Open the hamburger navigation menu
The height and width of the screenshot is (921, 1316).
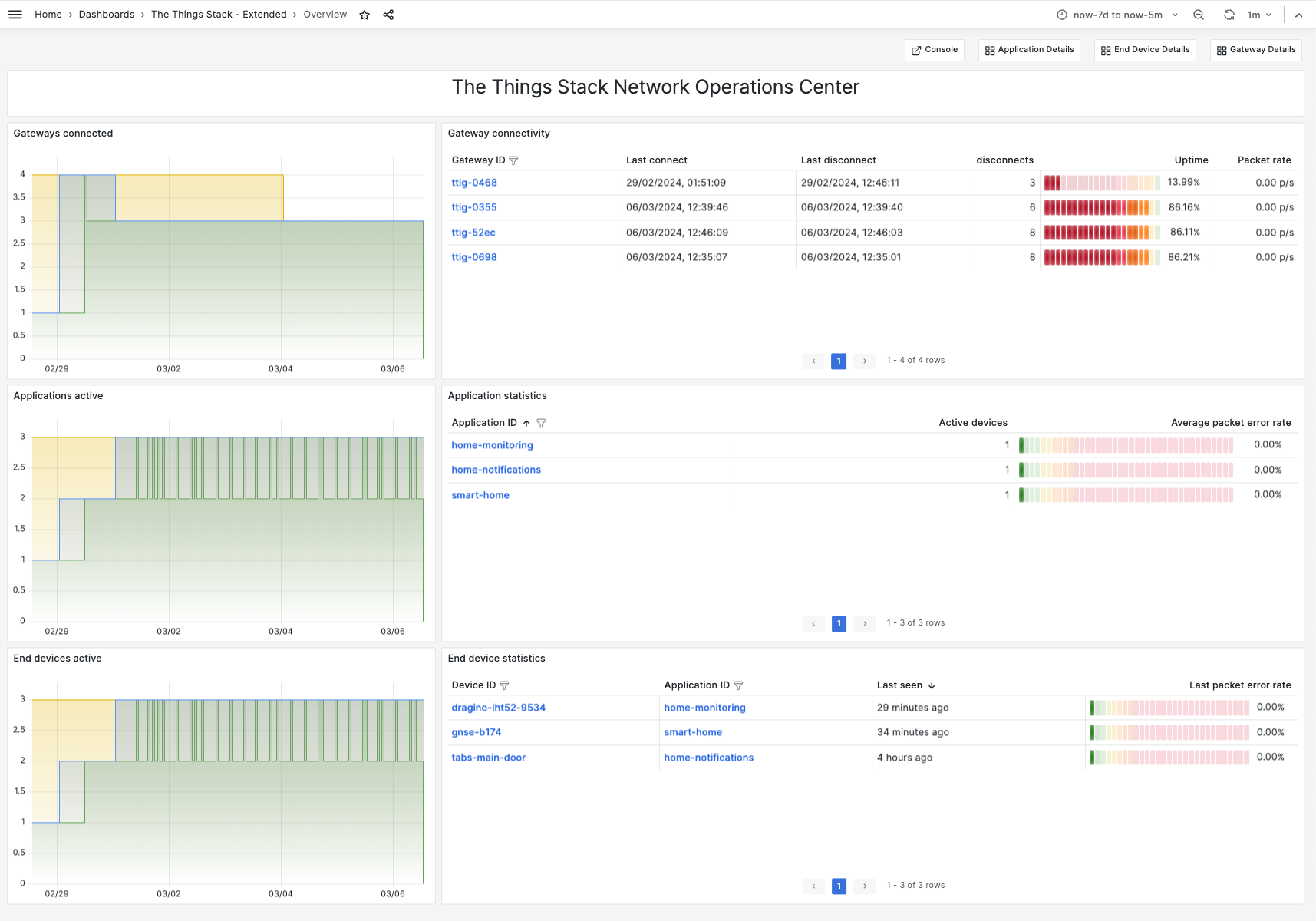click(15, 15)
